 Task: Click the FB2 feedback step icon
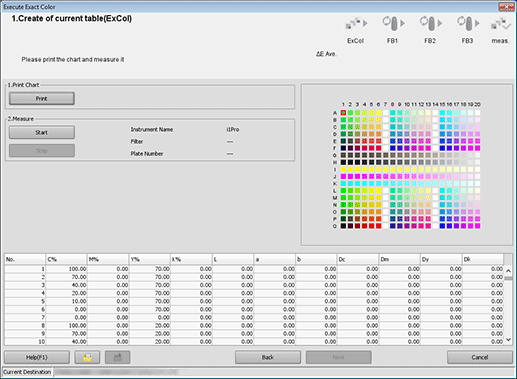point(430,24)
